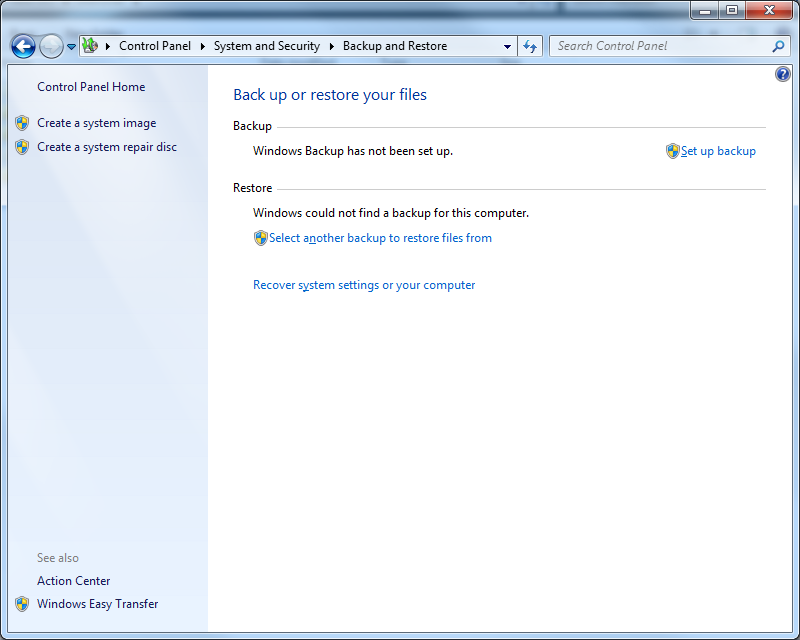Expand the arrow after Control Panel breadcrumb
The height and width of the screenshot is (640, 800).
(x=203, y=46)
